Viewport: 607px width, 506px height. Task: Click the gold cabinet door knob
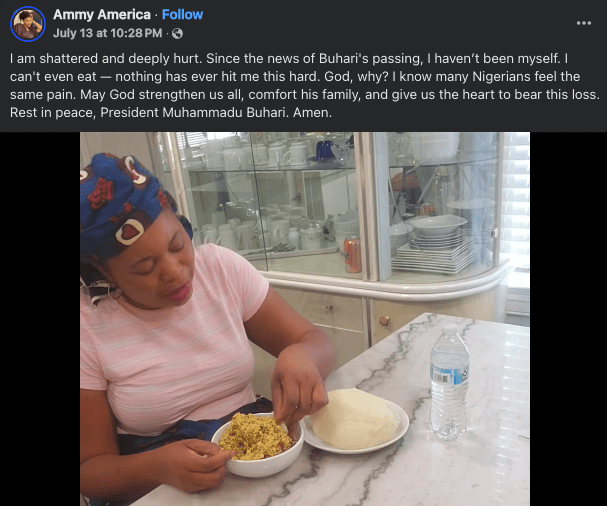click(384, 321)
